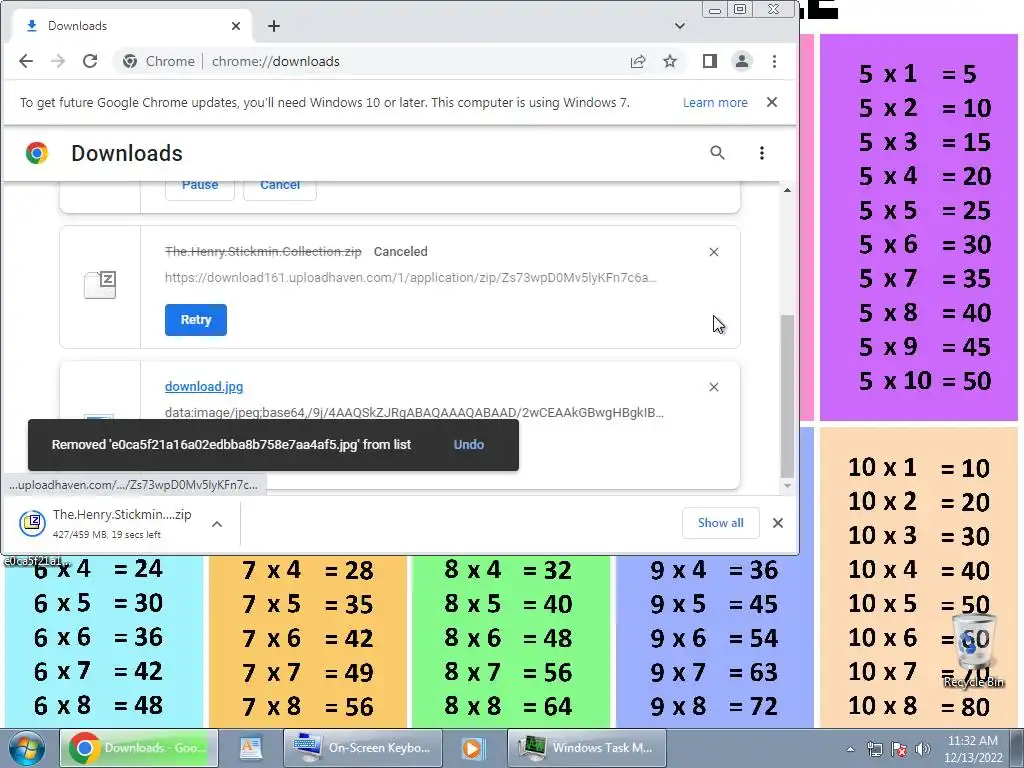Screen dimensions: 1024x768
Task: Open the media player taskbar icon
Action: 473,748
